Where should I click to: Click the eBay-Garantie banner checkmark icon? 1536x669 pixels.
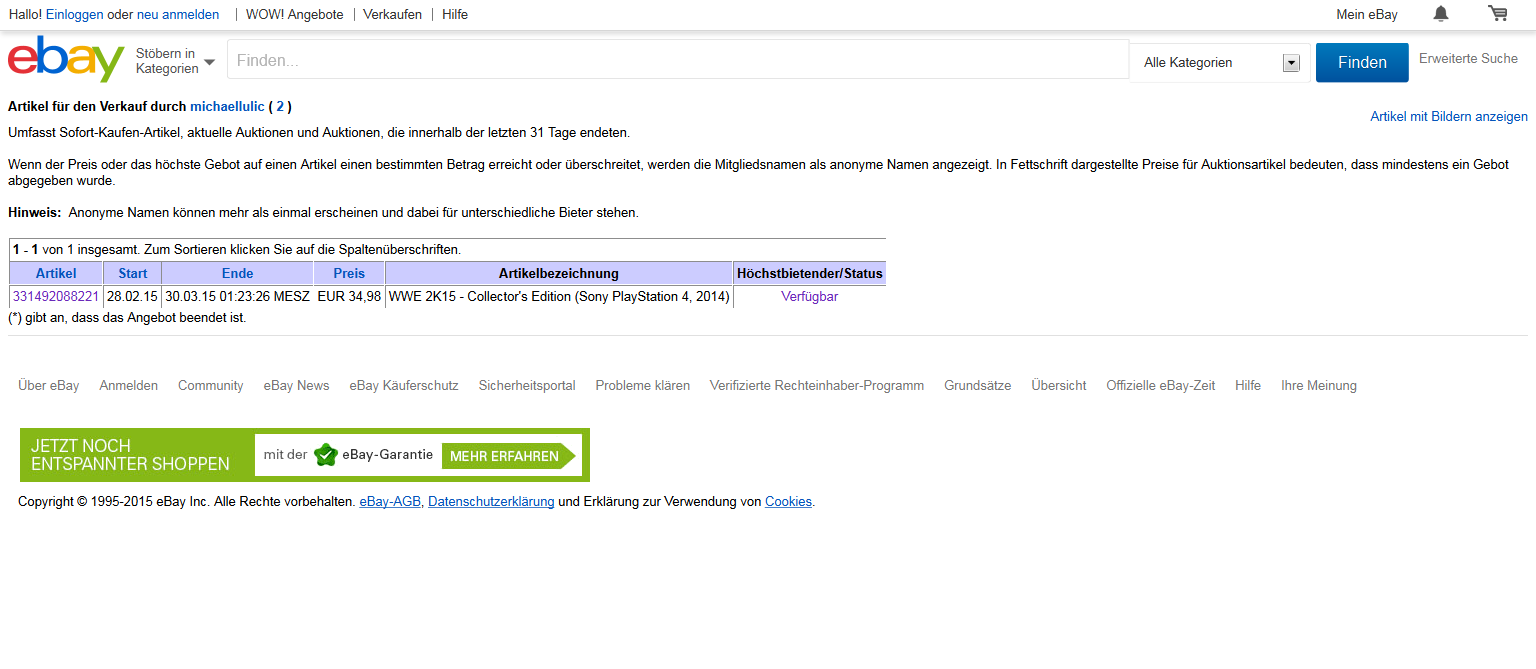(326, 455)
